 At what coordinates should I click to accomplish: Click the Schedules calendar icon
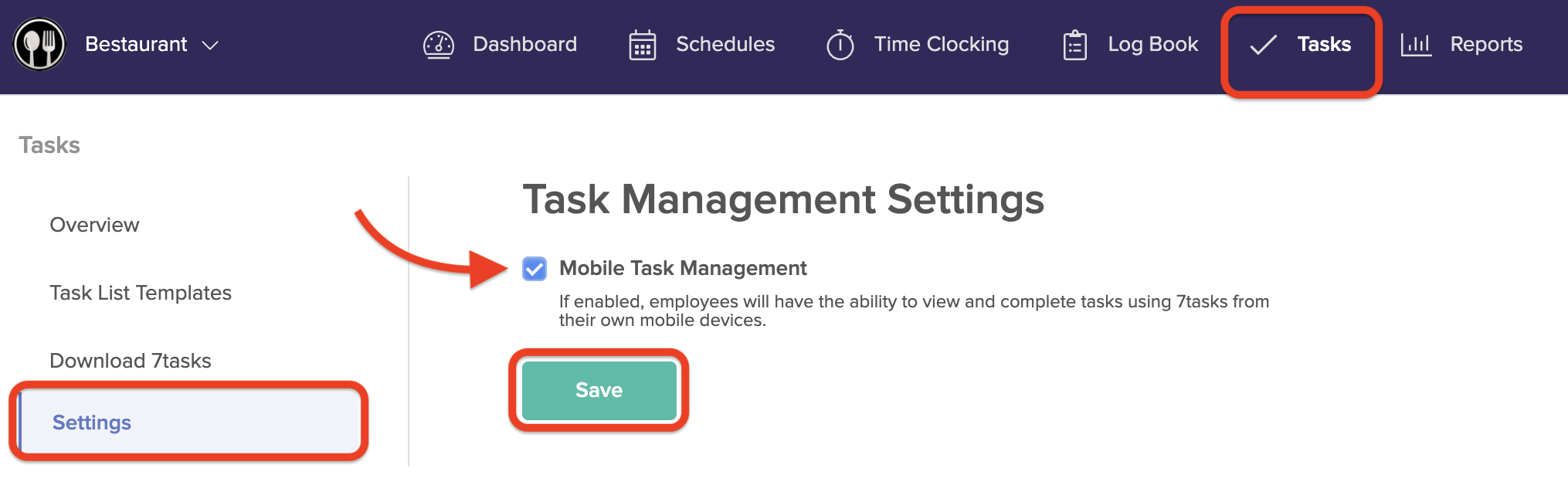tap(642, 45)
